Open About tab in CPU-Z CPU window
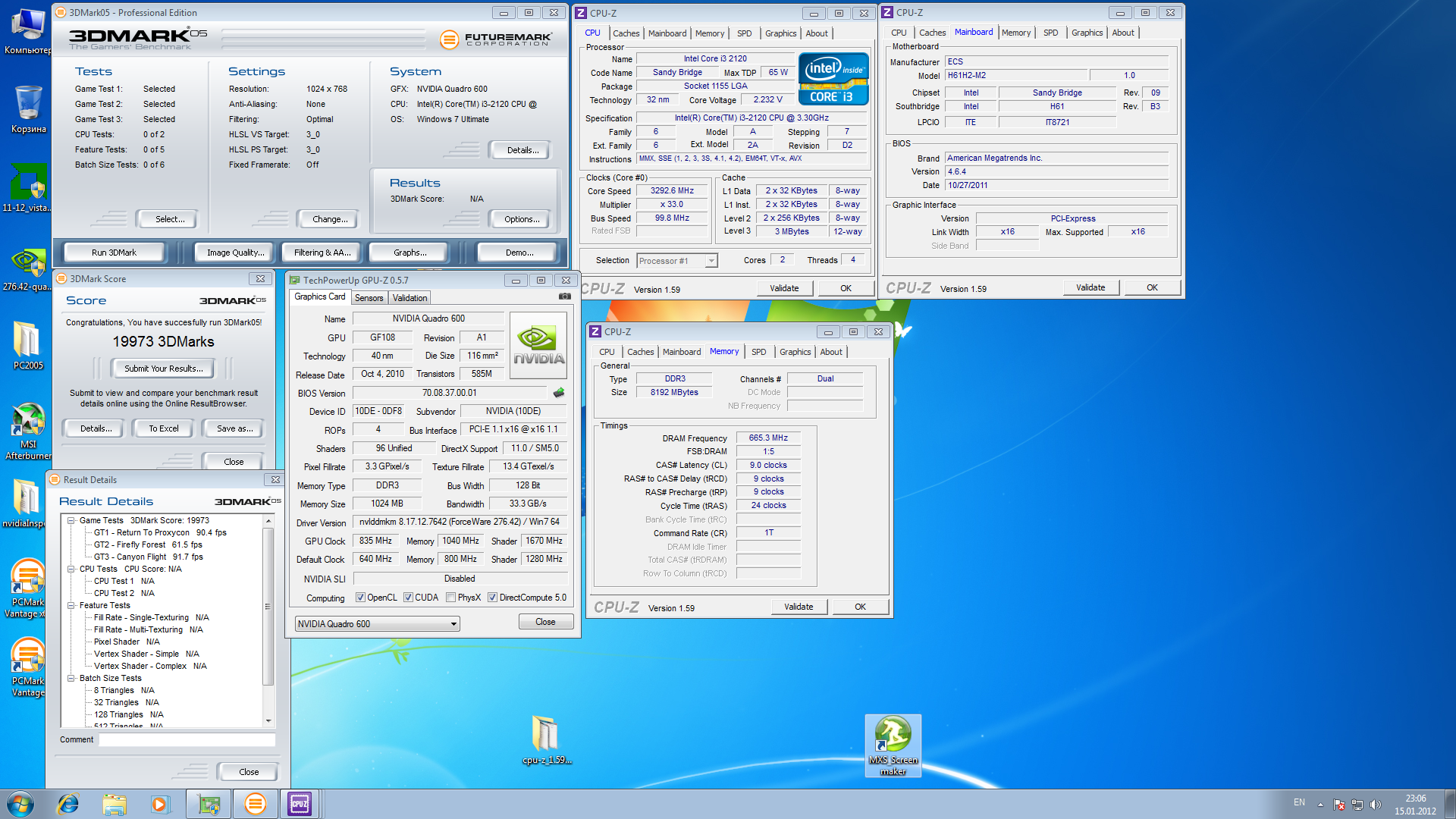This screenshot has height=819, width=1456. pos(817,33)
